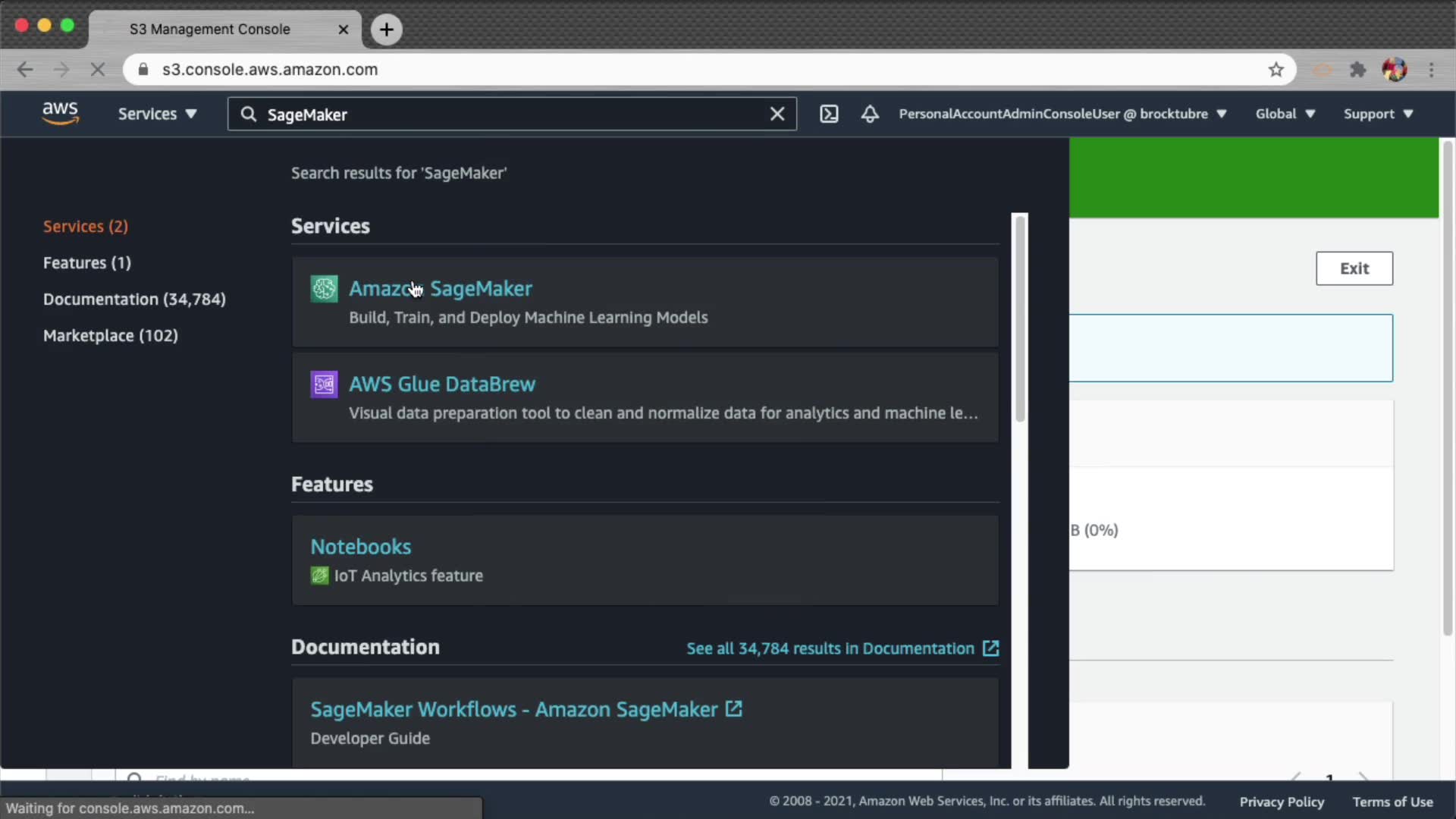This screenshot has height=819, width=1456.
Task: Expand the Support menu
Action: point(1378,114)
